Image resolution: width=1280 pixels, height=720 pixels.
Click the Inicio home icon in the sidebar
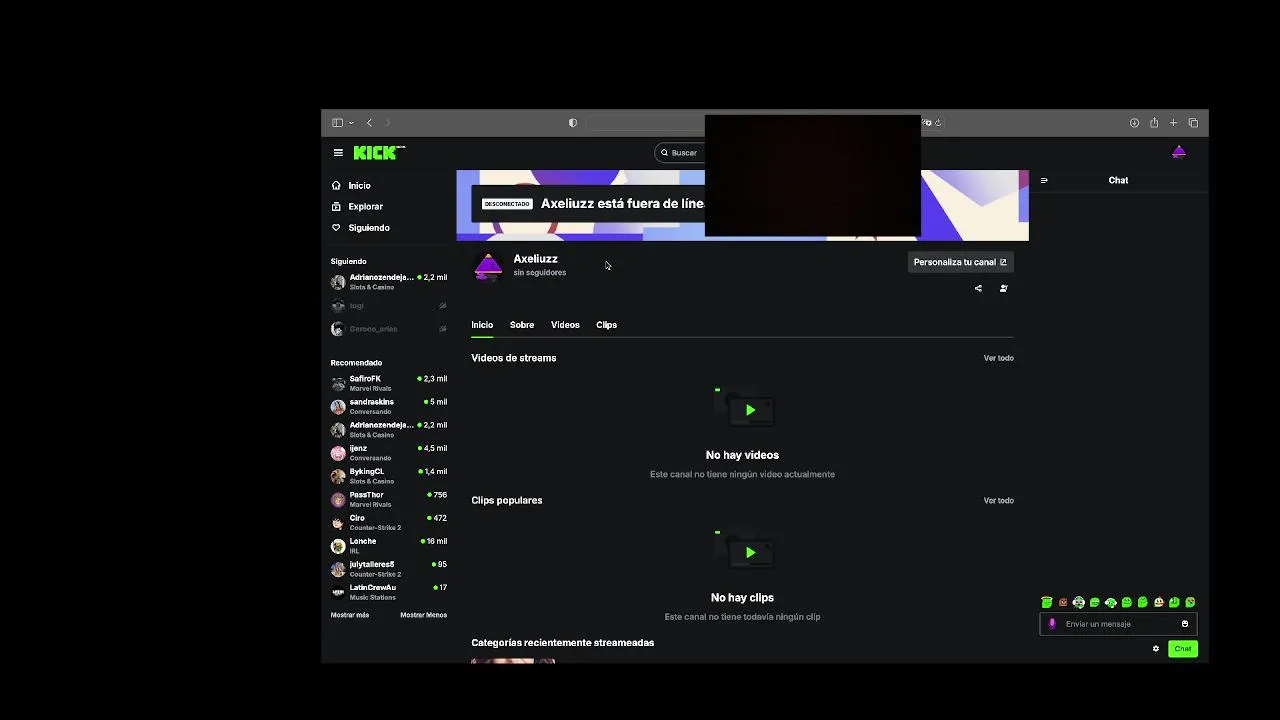click(336, 186)
